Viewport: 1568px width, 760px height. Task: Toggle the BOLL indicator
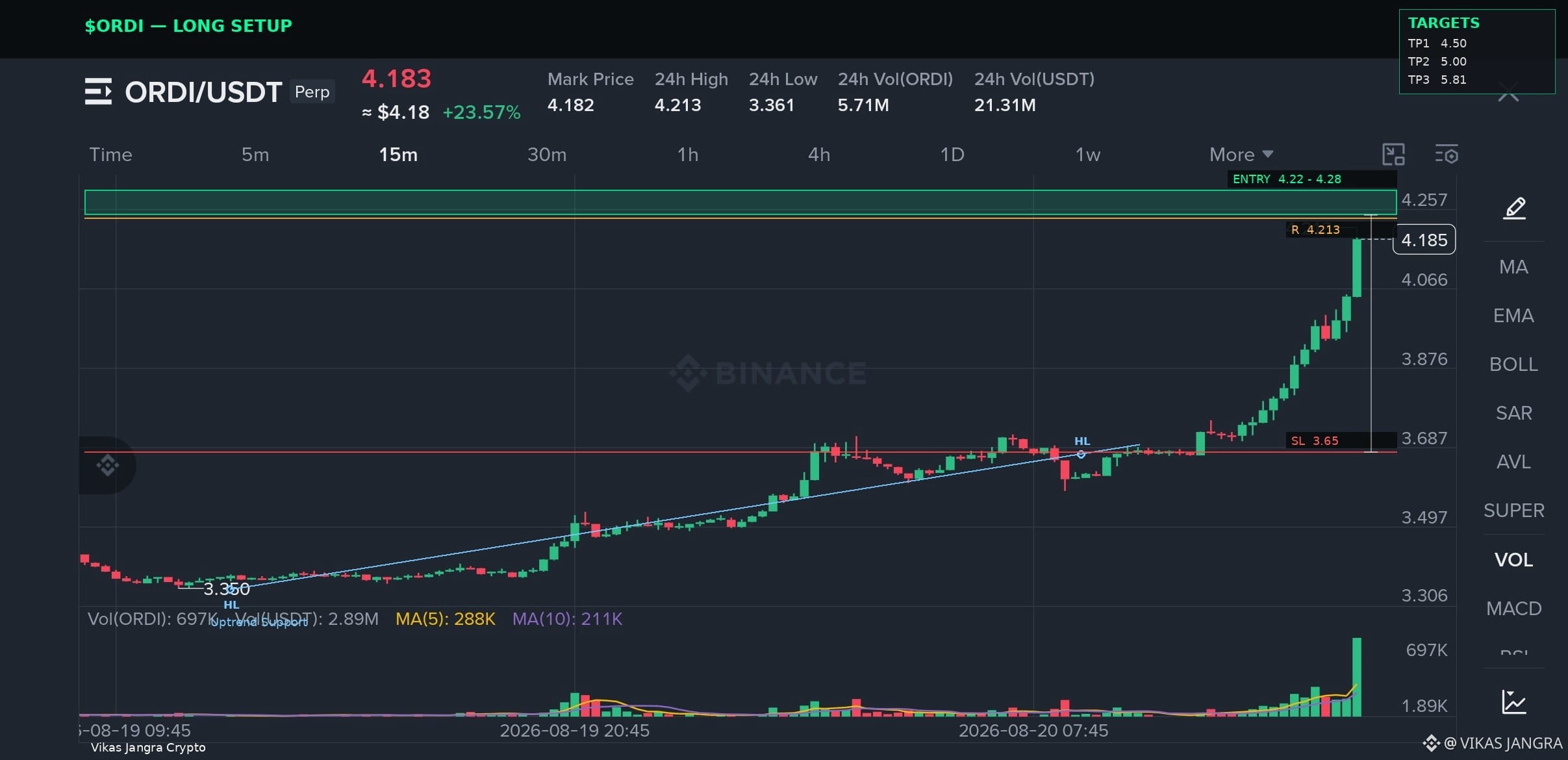click(1513, 364)
